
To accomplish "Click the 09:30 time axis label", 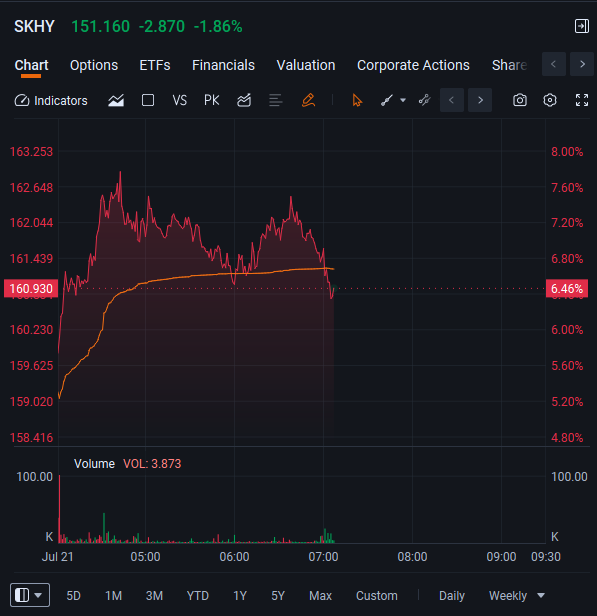I will coord(546,557).
